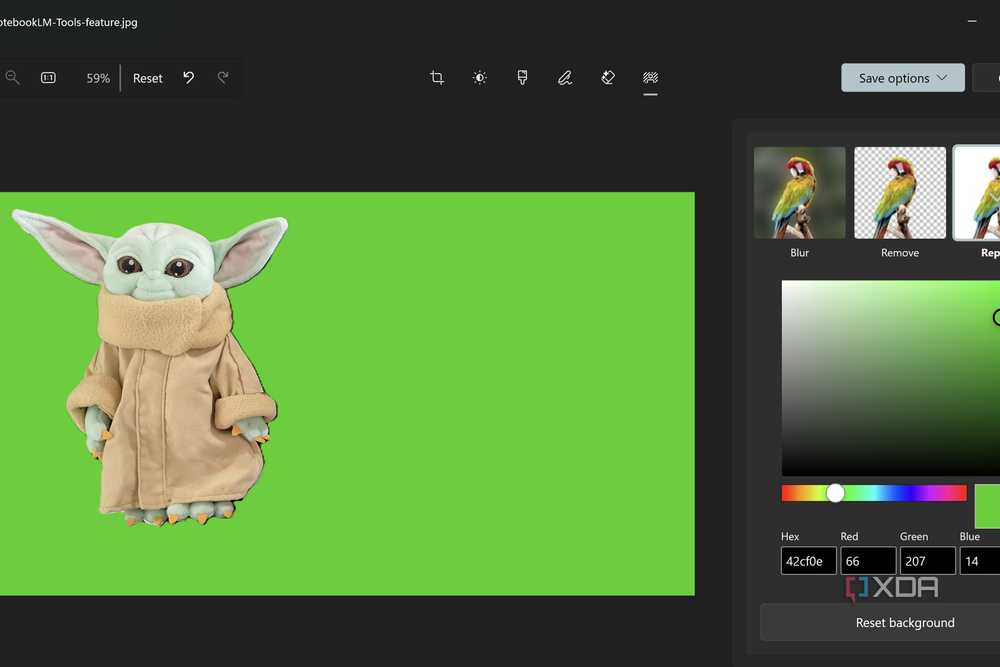This screenshot has height=667, width=1000.
Task: Click inside the color picker gradient area
Action: pos(891,377)
